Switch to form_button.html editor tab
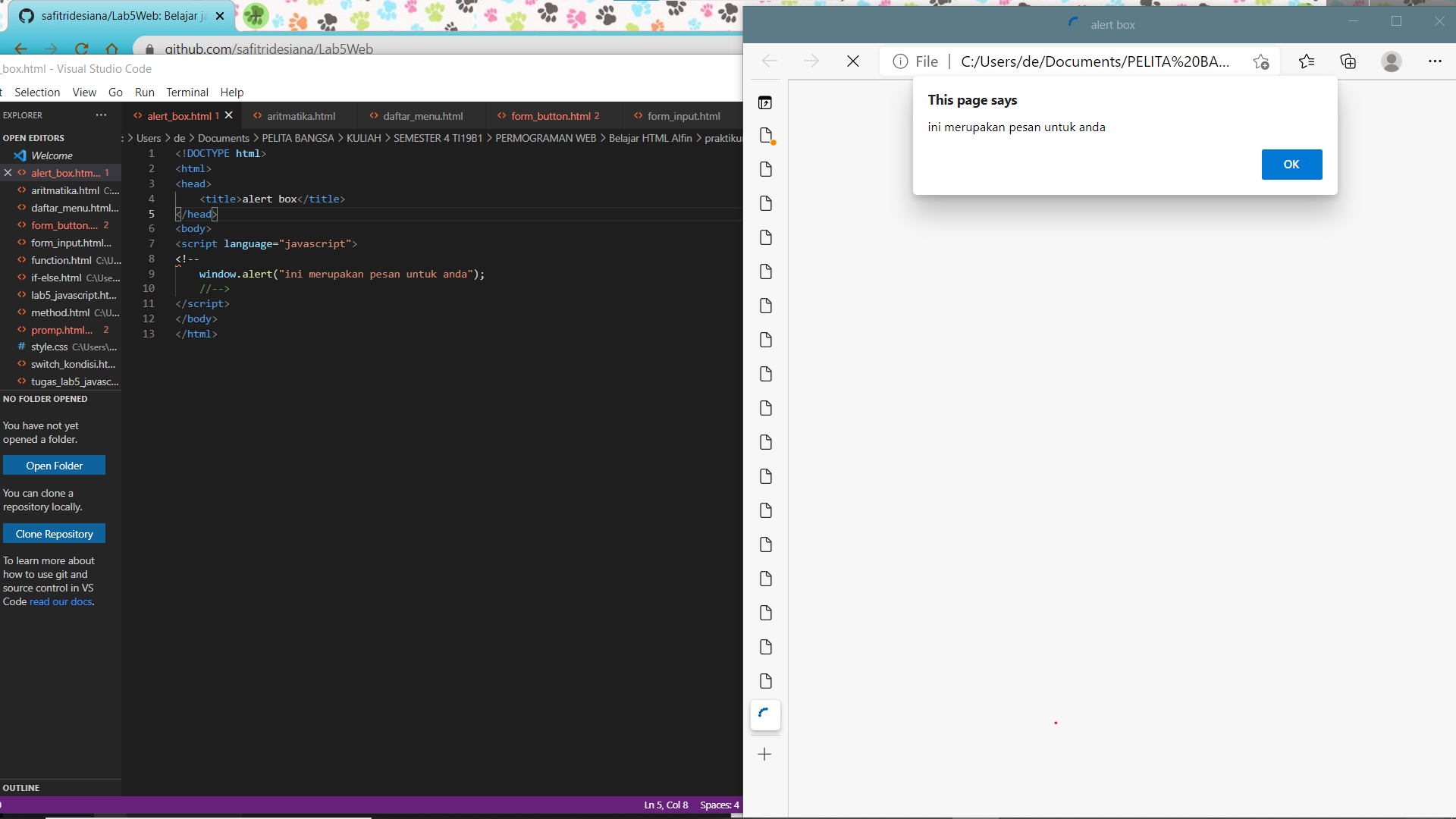The image size is (1456, 819). coord(550,116)
